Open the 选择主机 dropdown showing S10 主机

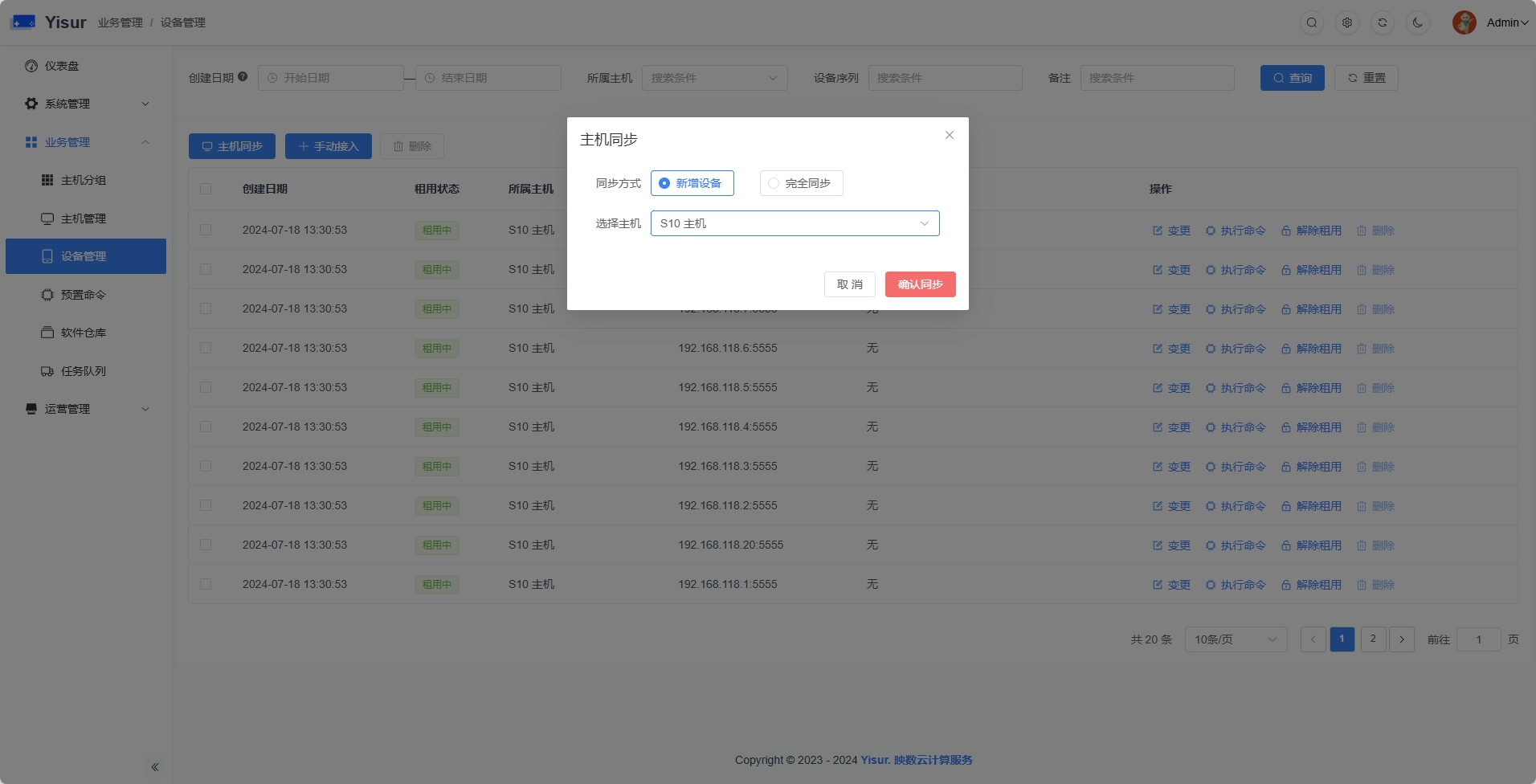[x=795, y=223]
